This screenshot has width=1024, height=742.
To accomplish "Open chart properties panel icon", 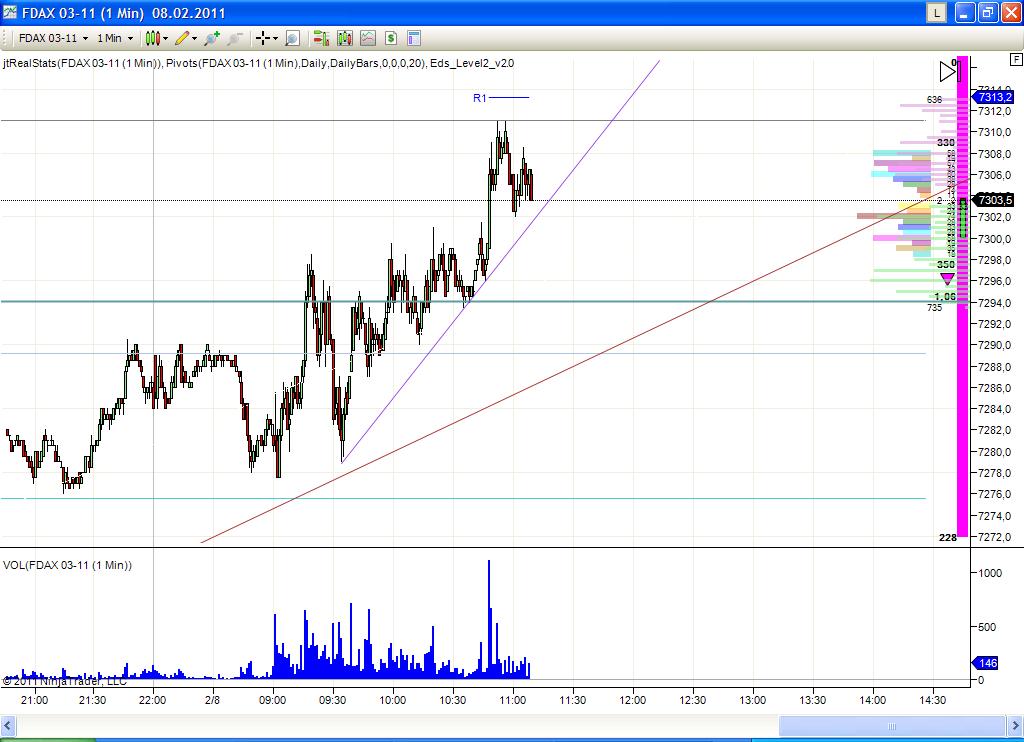I will 413,38.
